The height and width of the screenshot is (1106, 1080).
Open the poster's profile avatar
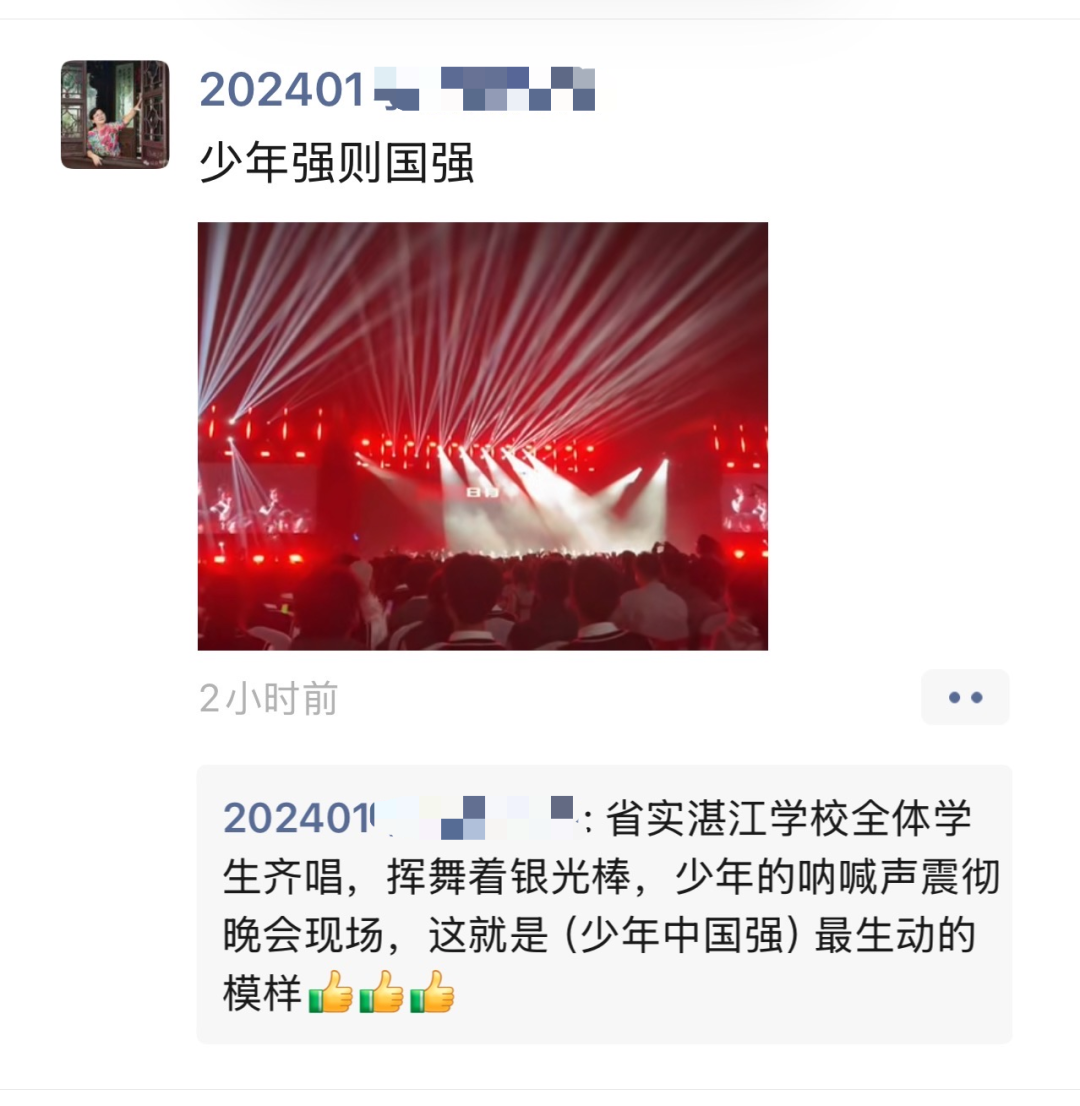coord(115,114)
